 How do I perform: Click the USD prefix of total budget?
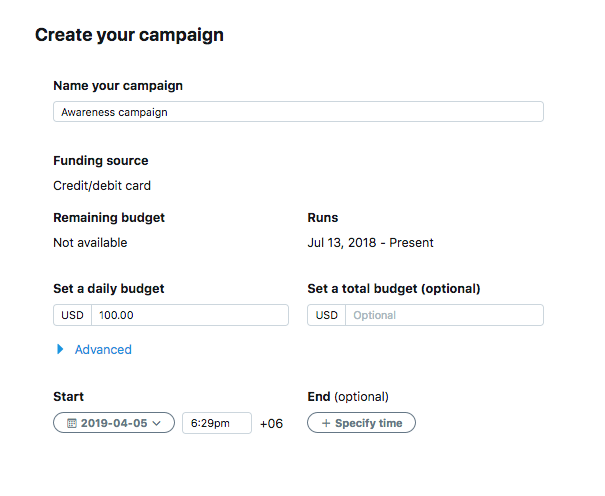click(x=326, y=316)
